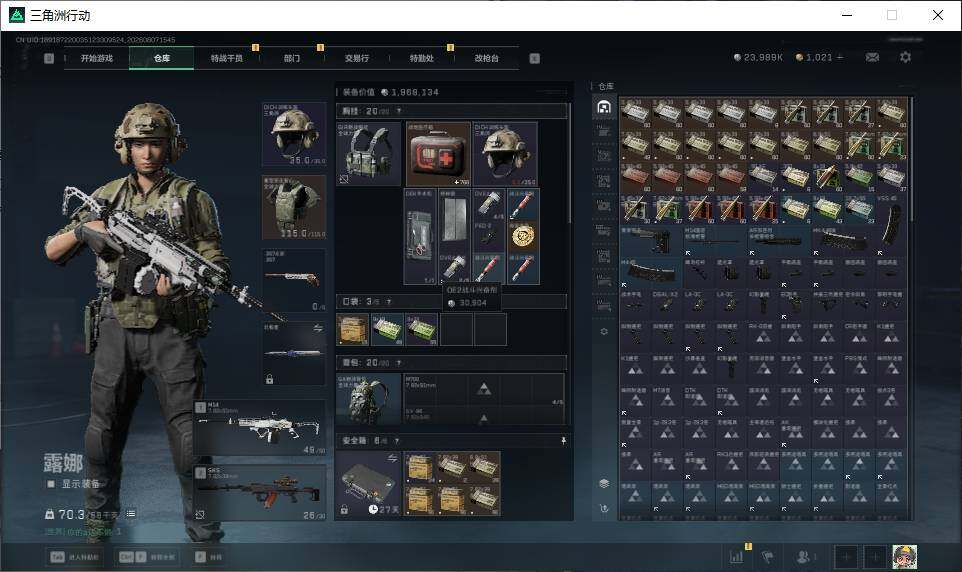The height and width of the screenshot is (572, 962).
Task: Open the 部门 tab
Action: 292,58
